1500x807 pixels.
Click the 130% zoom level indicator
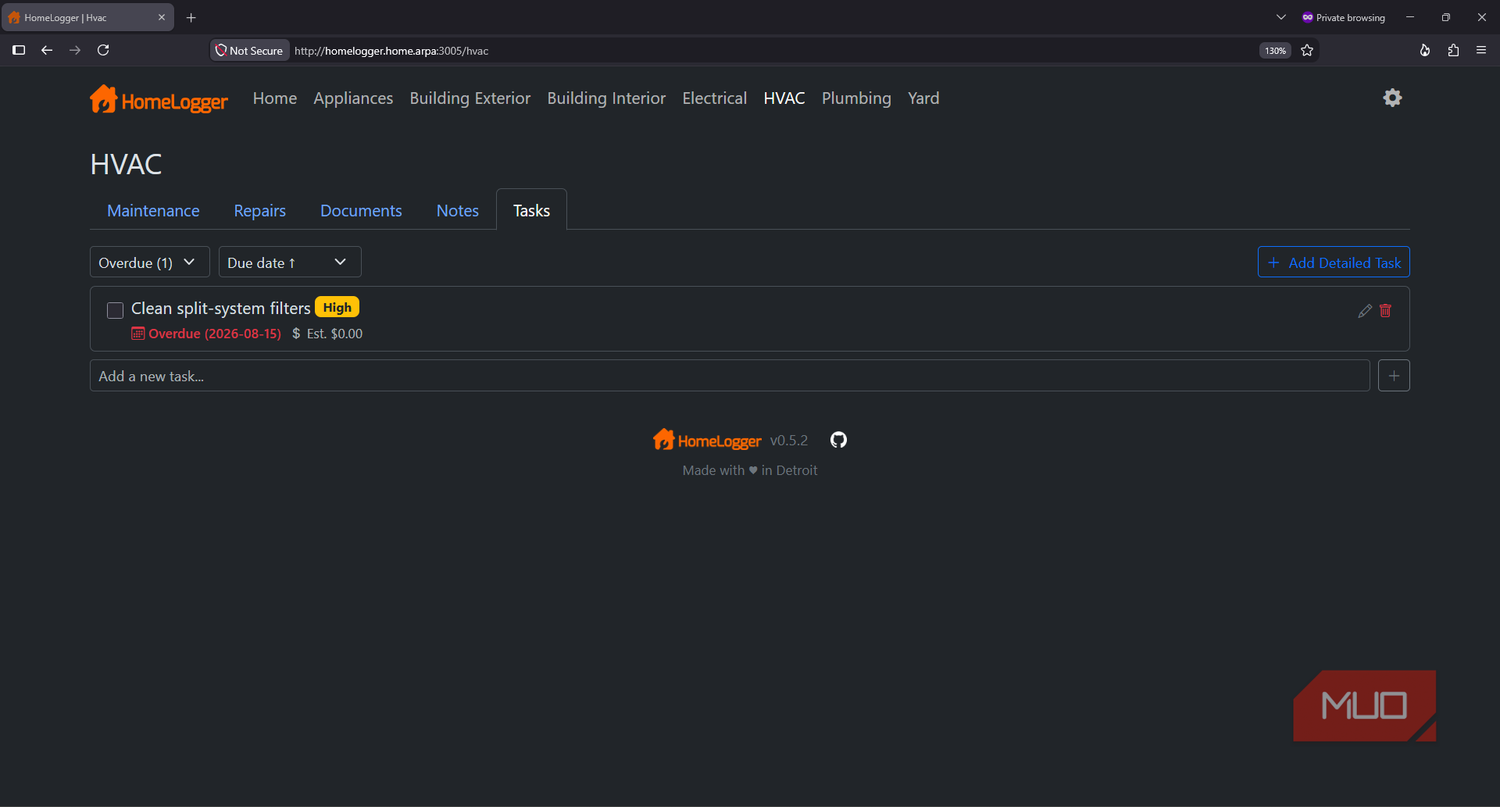click(1275, 50)
